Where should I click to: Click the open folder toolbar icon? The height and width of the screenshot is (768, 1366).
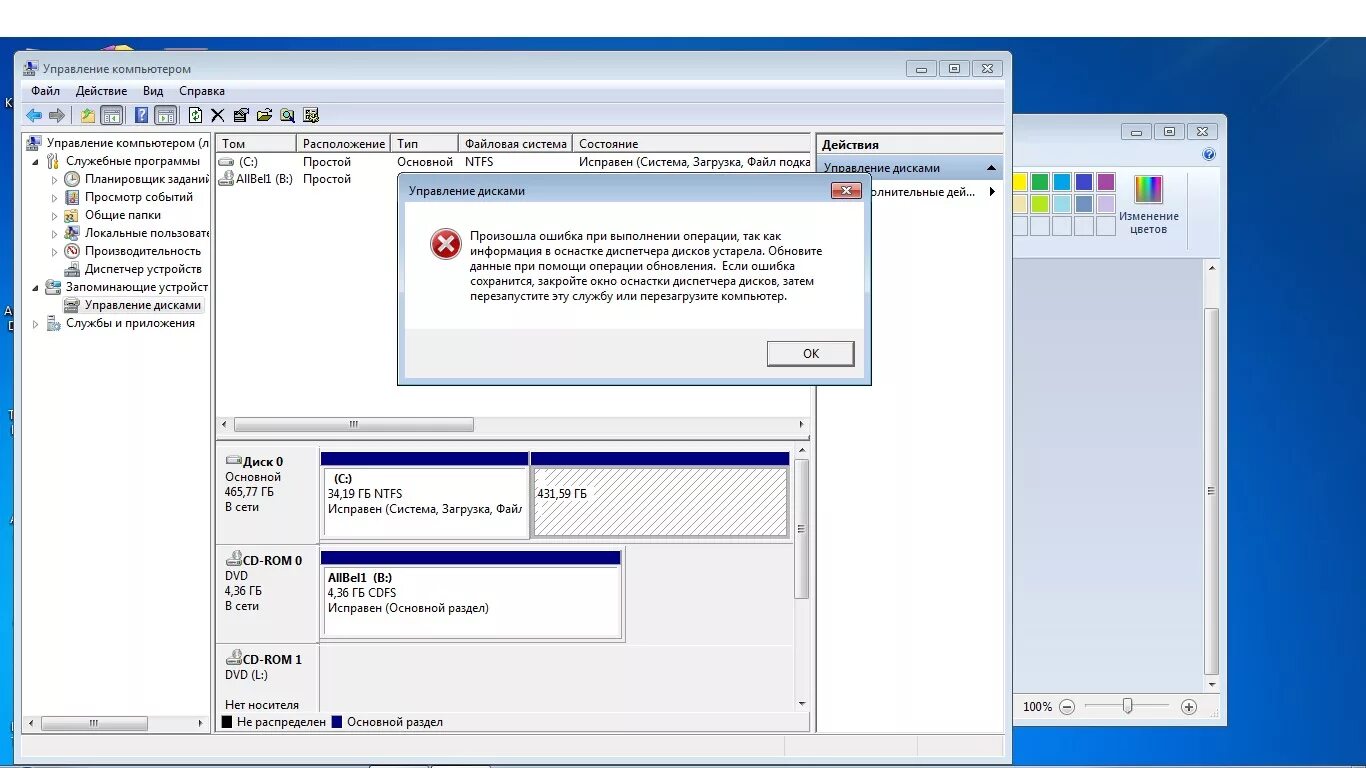coord(264,116)
